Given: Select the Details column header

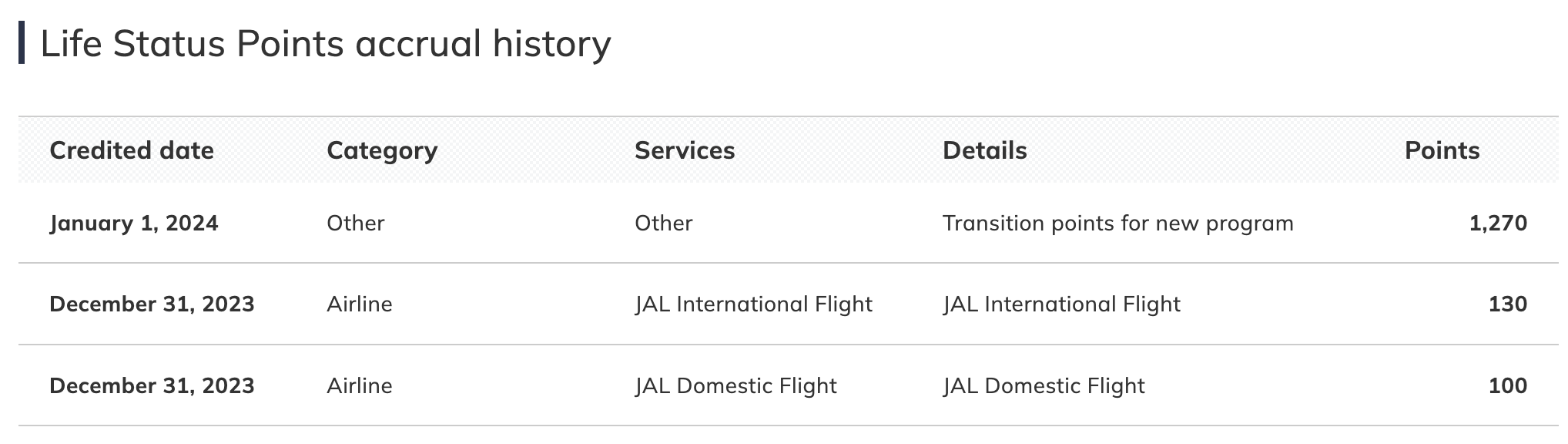Looking at the screenshot, I should (984, 150).
